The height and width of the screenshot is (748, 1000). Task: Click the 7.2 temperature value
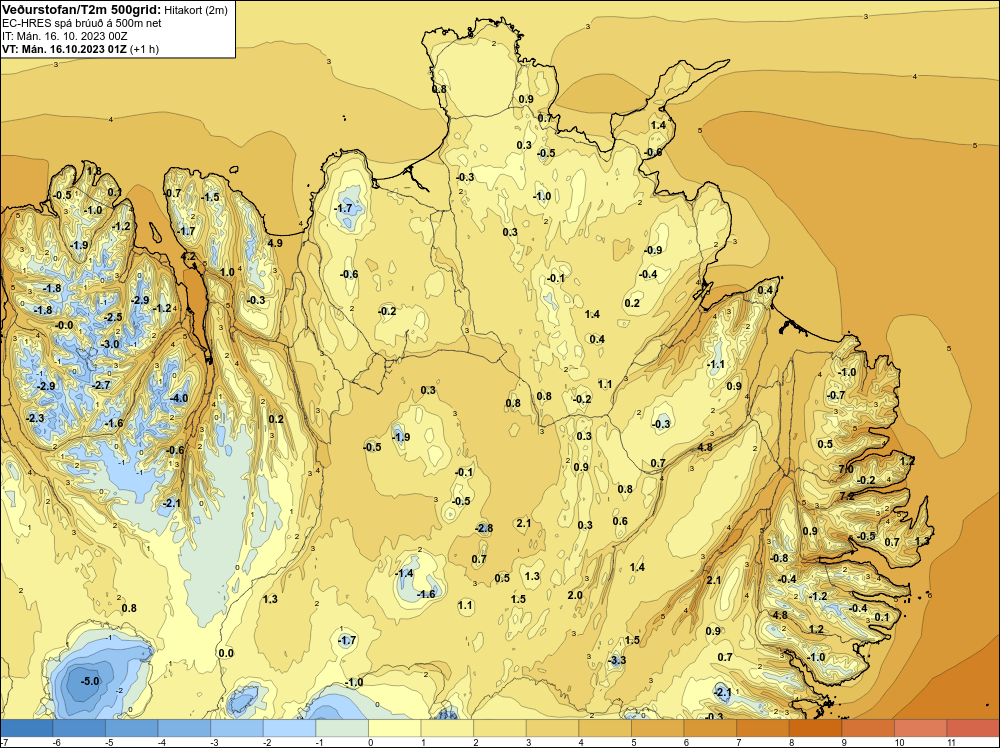pyautogui.click(x=847, y=495)
